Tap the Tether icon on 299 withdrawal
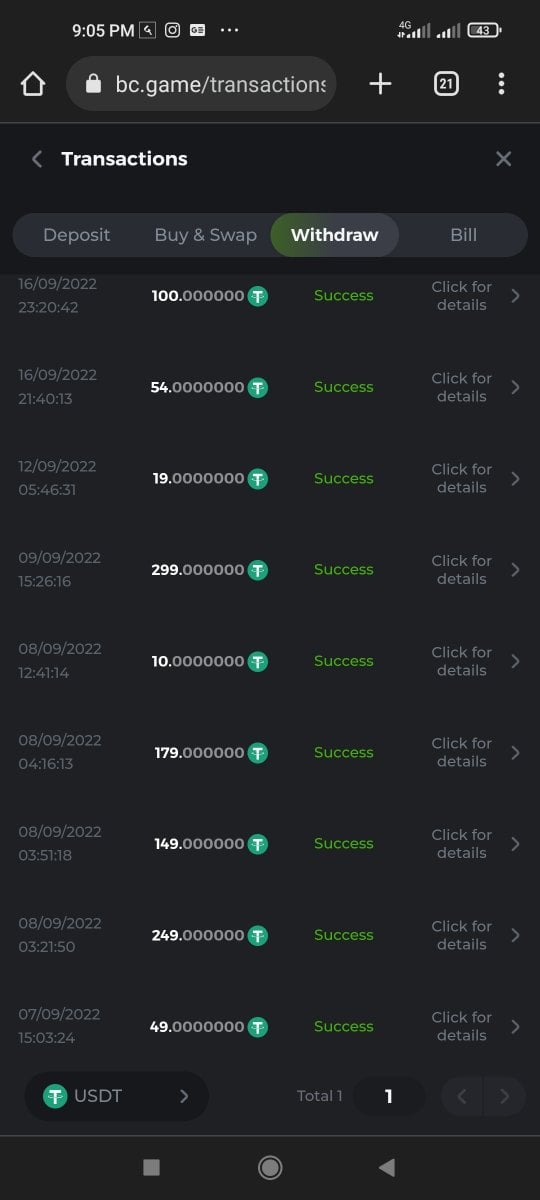This screenshot has height=1200, width=540. (258, 570)
